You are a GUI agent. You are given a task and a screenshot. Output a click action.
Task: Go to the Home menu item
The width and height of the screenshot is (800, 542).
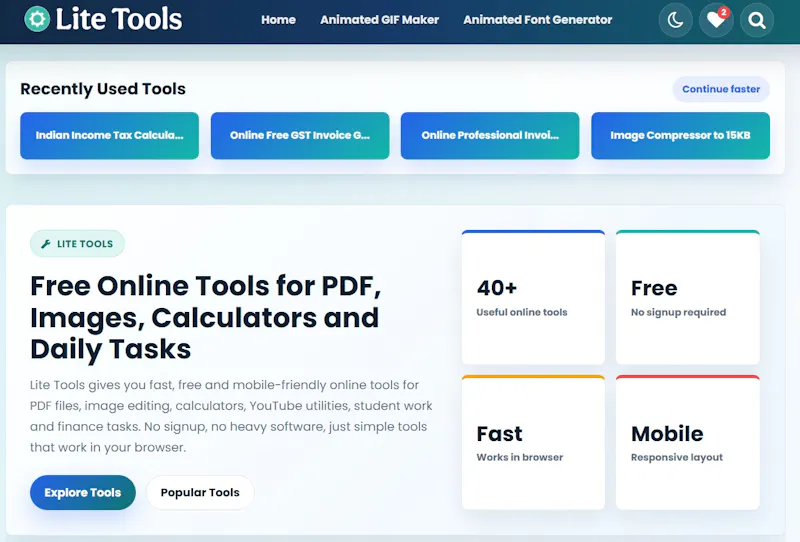[x=279, y=20]
